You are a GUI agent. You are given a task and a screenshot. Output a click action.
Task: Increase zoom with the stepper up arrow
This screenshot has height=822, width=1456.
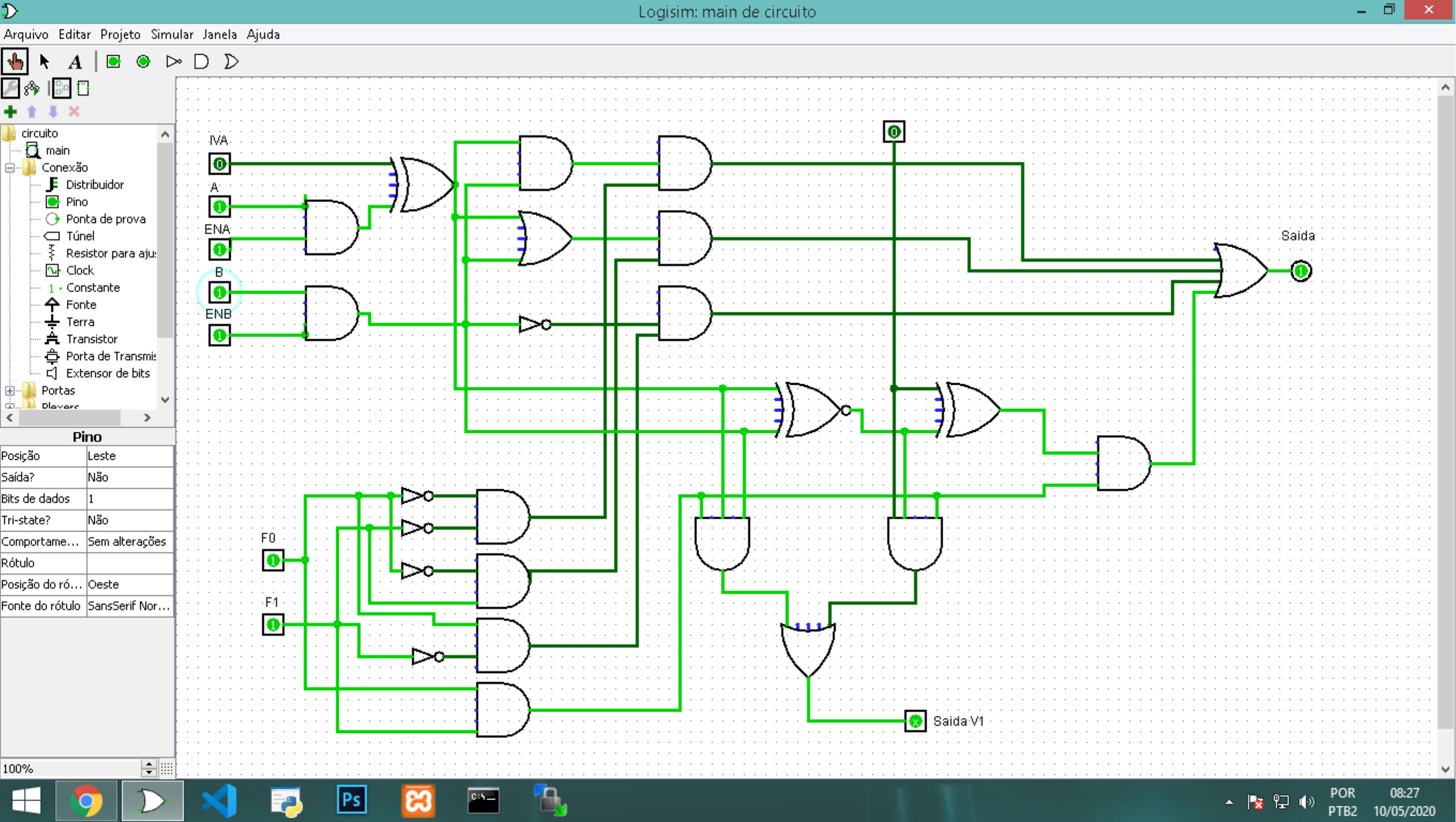pyautogui.click(x=149, y=764)
